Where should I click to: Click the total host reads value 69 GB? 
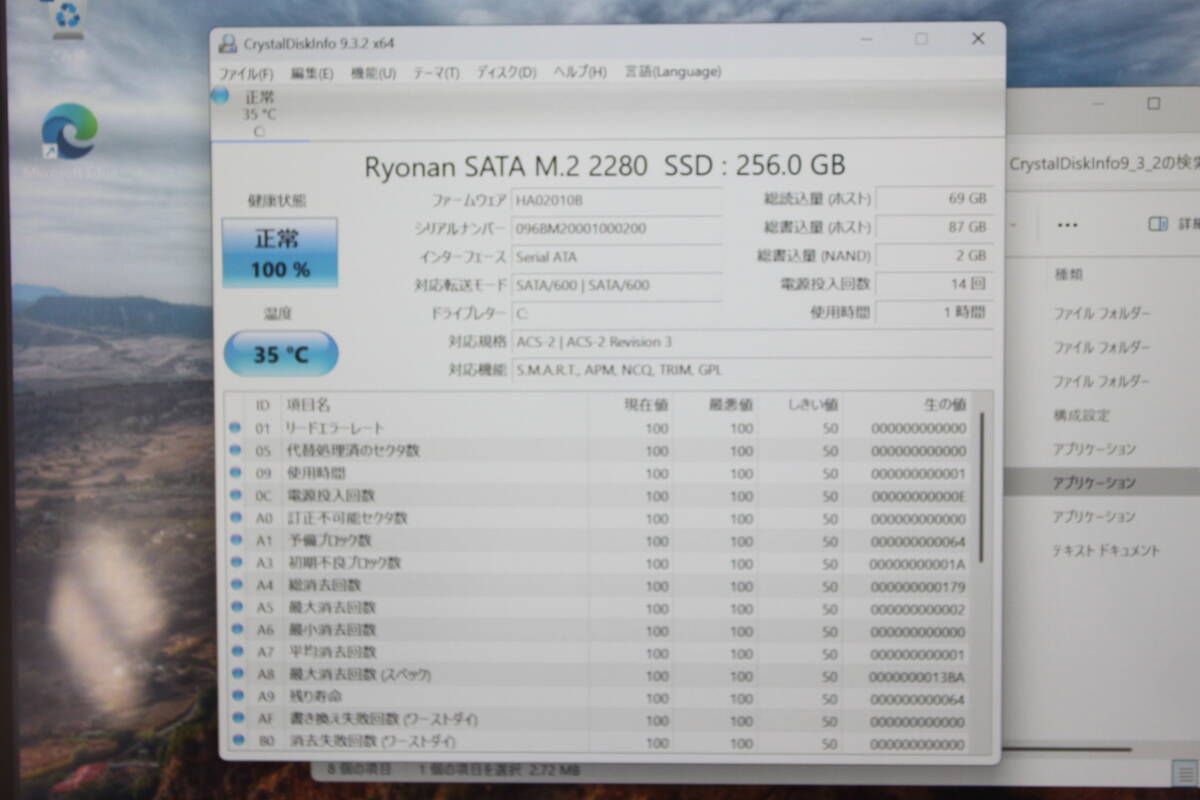934,198
